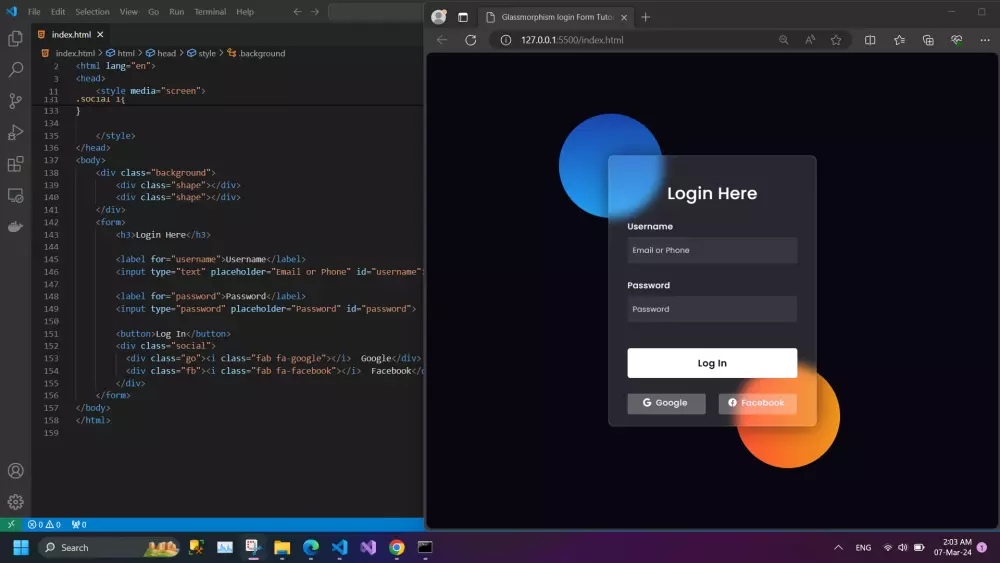This screenshot has height=563, width=1000.
Task: Click the style breadcrumb segment
Action: pos(202,54)
